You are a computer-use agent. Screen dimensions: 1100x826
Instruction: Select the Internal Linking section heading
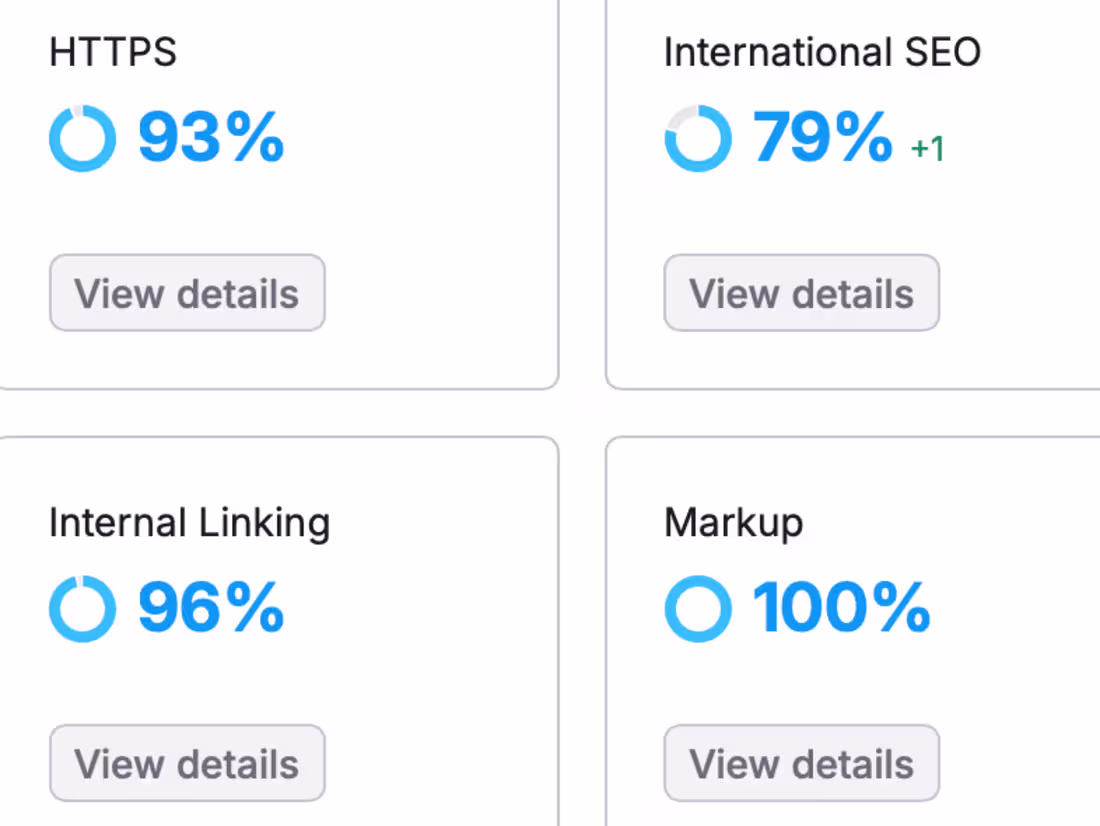pyautogui.click(x=190, y=522)
